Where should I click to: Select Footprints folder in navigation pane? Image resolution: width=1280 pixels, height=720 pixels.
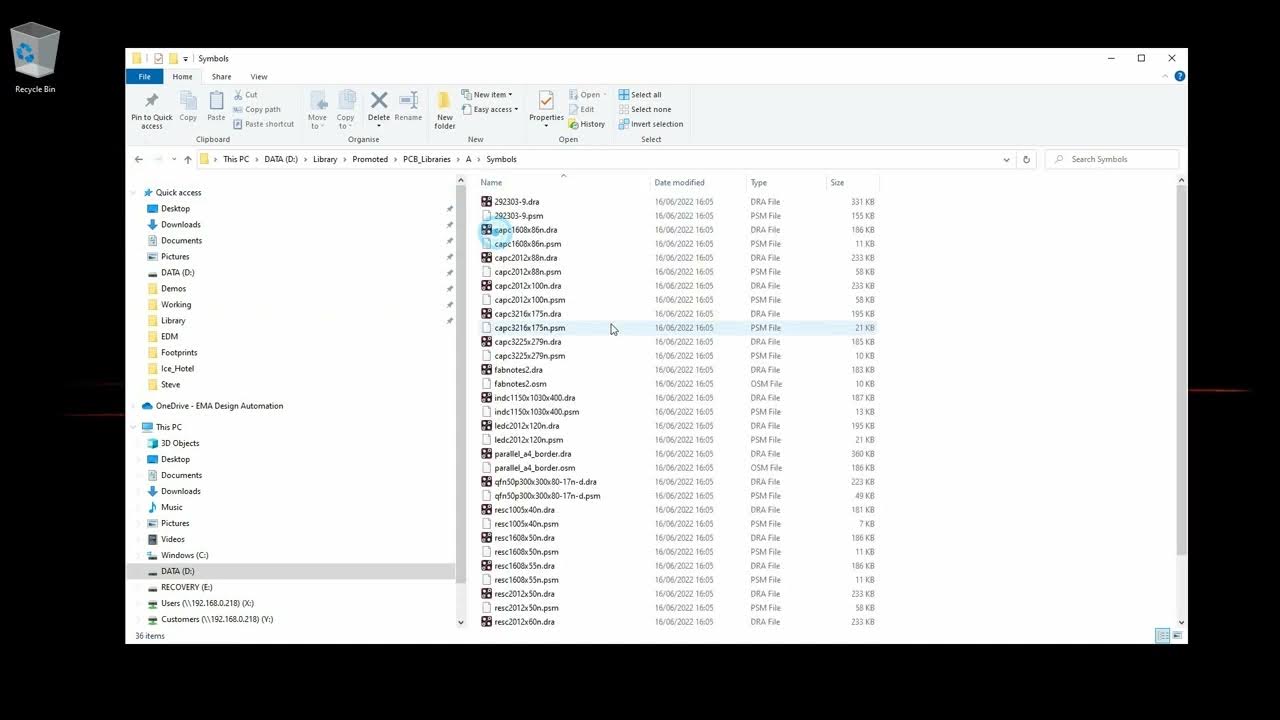coord(179,353)
